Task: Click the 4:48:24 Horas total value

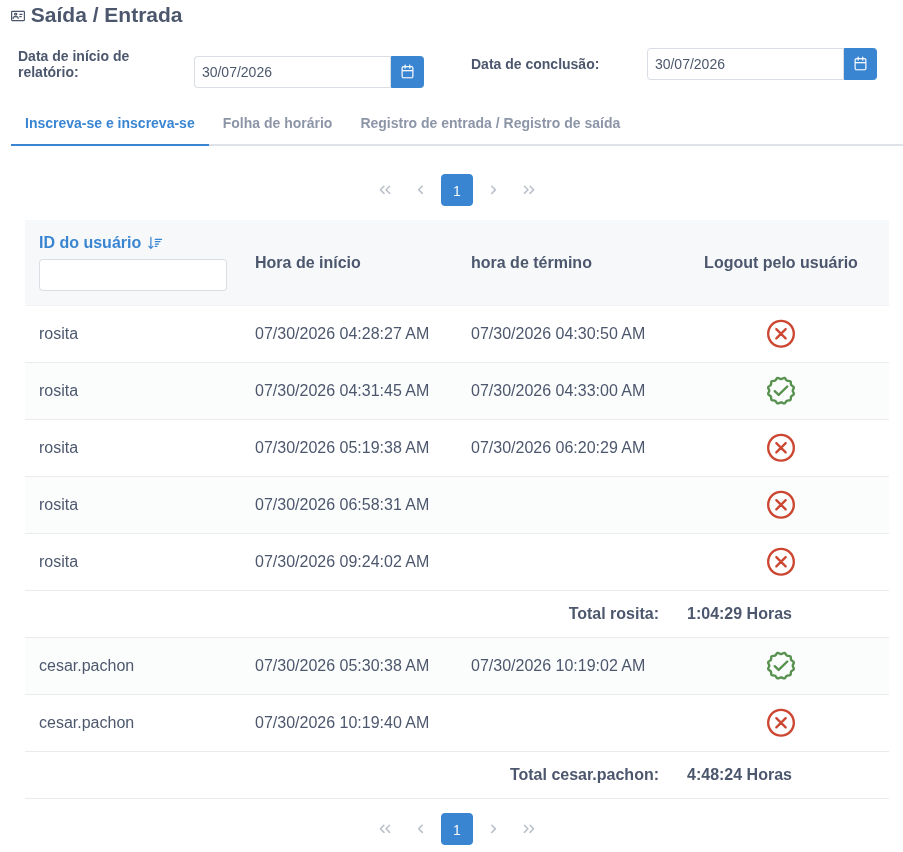Action: click(739, 774)
